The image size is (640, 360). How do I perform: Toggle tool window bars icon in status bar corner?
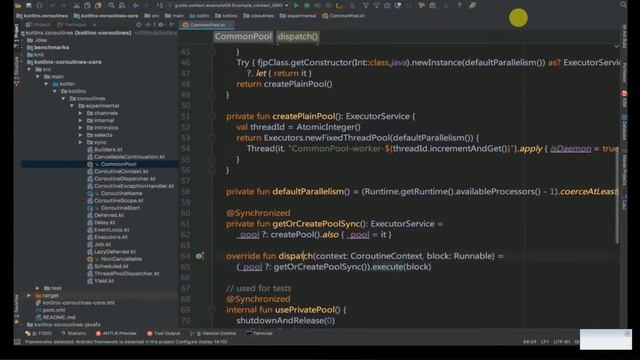(x=17, y=342)
